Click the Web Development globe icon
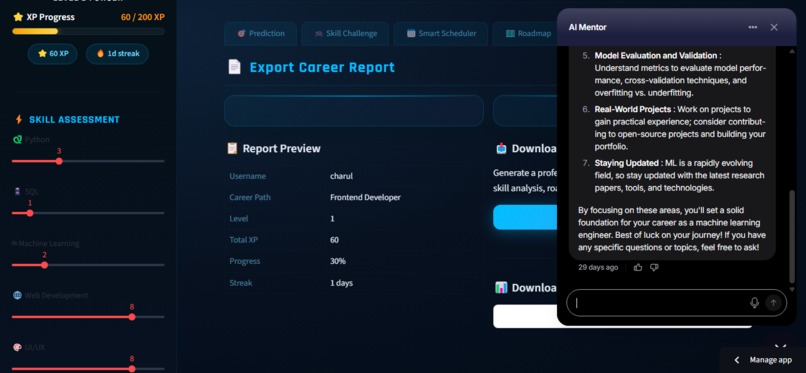 (17, 295)
